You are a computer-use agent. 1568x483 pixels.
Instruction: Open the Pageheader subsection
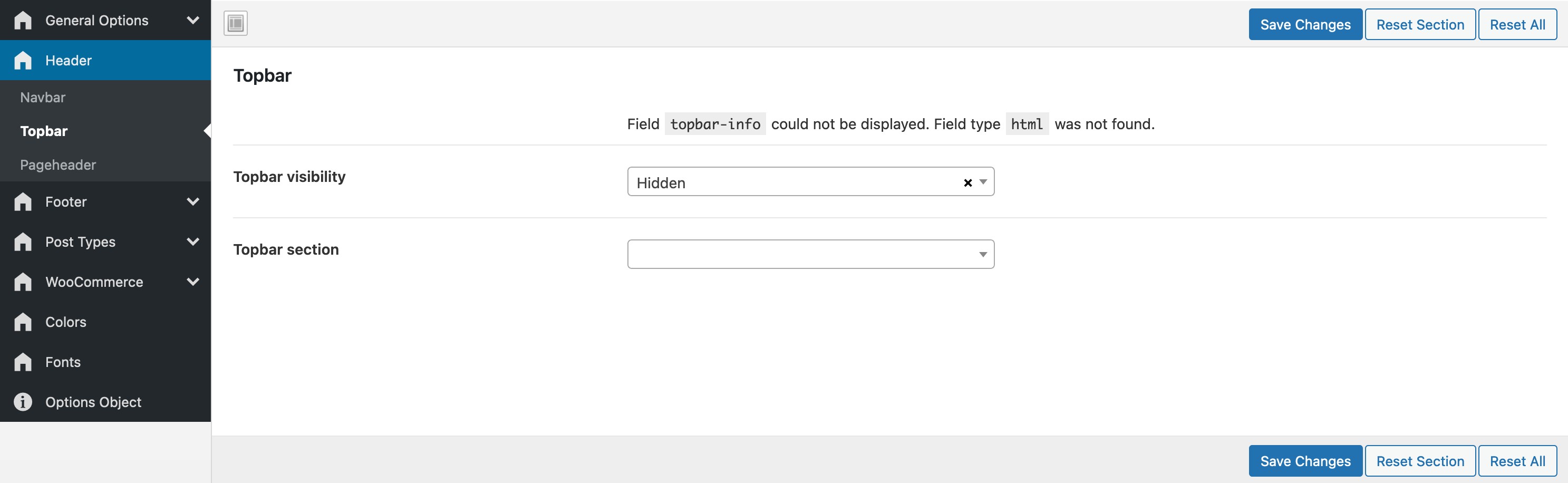point(58,165)
